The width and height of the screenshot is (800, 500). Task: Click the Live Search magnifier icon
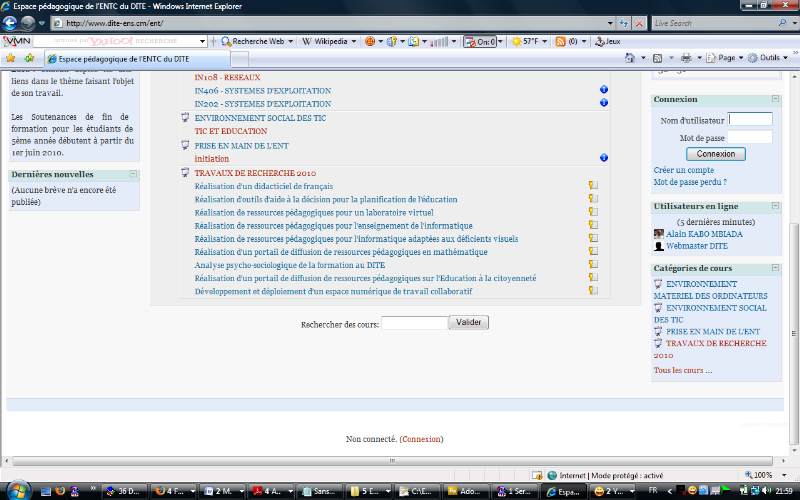(x=782, y=23)
